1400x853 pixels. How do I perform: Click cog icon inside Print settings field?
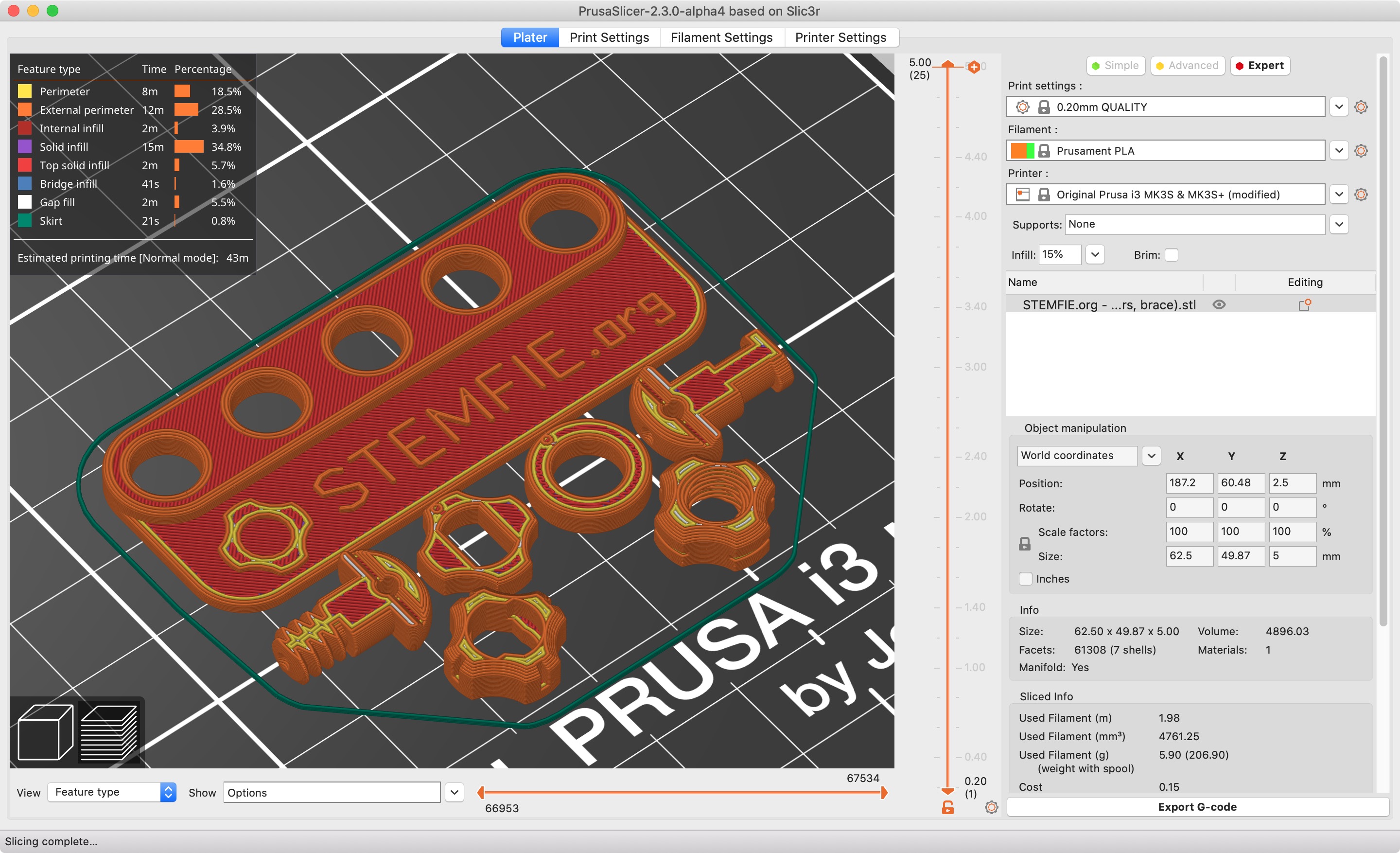(x=1022, y=107)
